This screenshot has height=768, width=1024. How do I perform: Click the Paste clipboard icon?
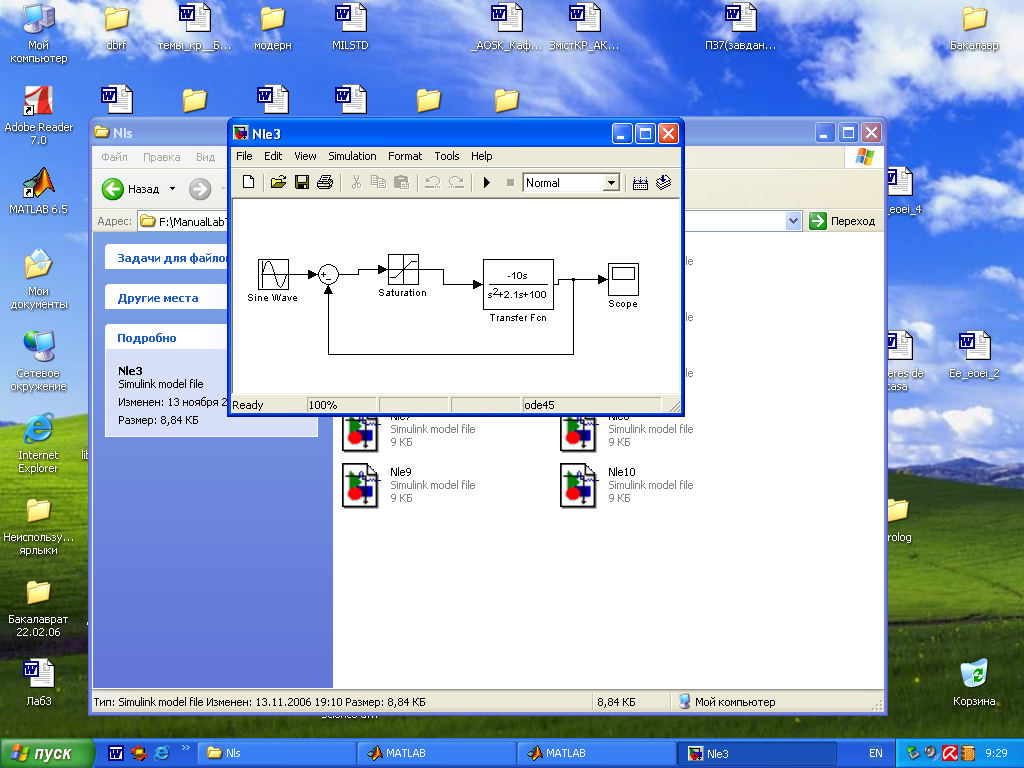(401, 182)
